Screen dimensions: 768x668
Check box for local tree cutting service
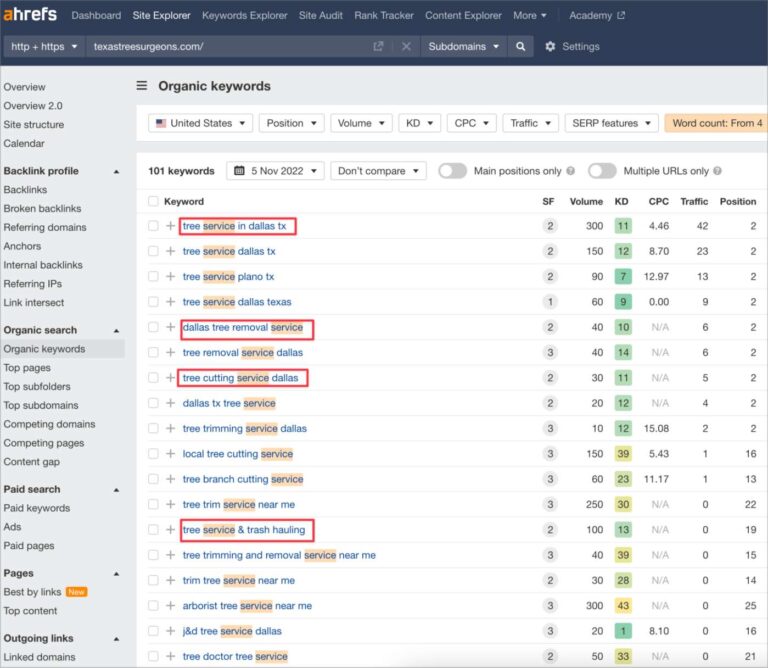click(153, 453)
